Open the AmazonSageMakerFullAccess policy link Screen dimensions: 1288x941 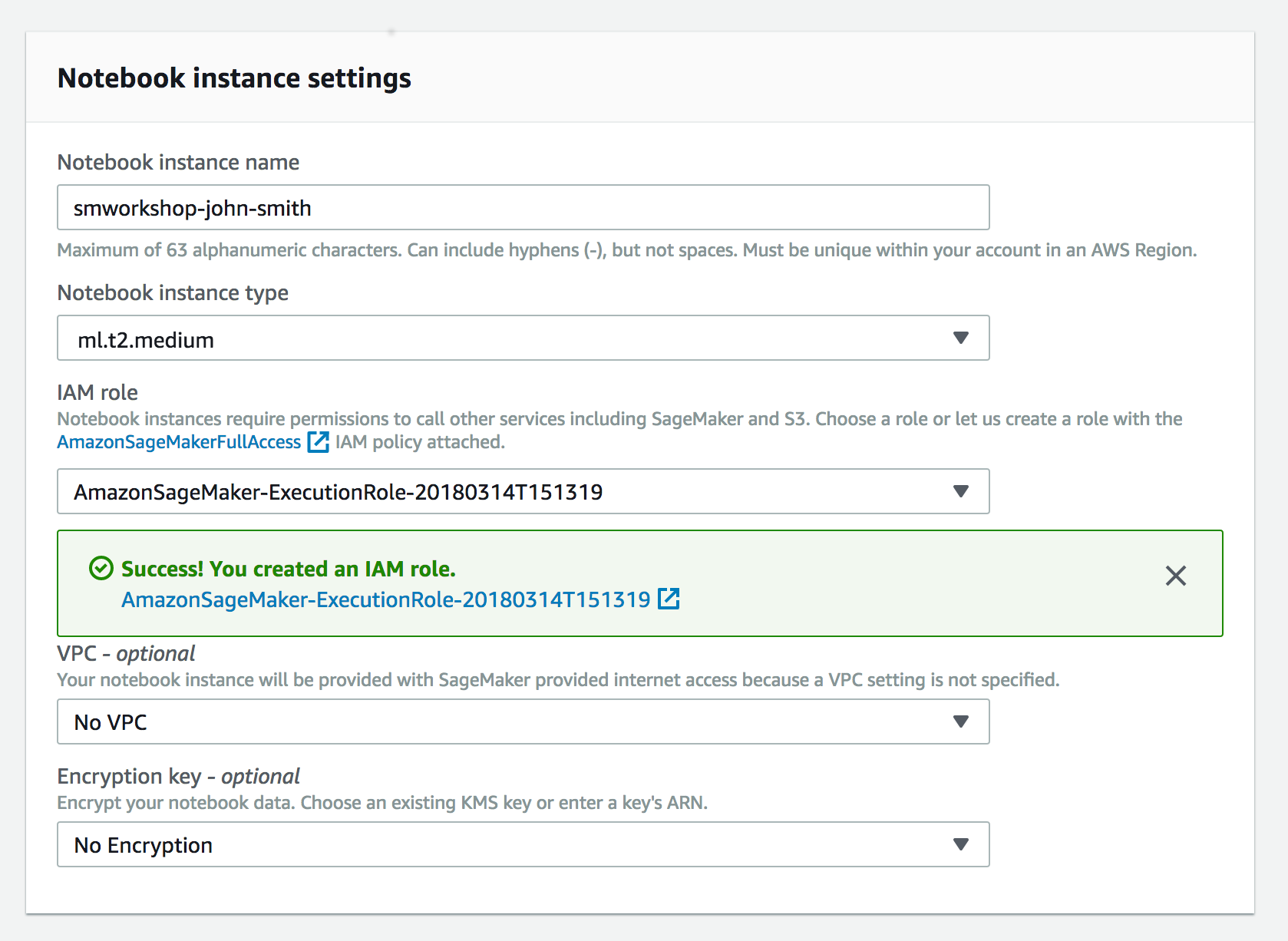tap(179, 442)
